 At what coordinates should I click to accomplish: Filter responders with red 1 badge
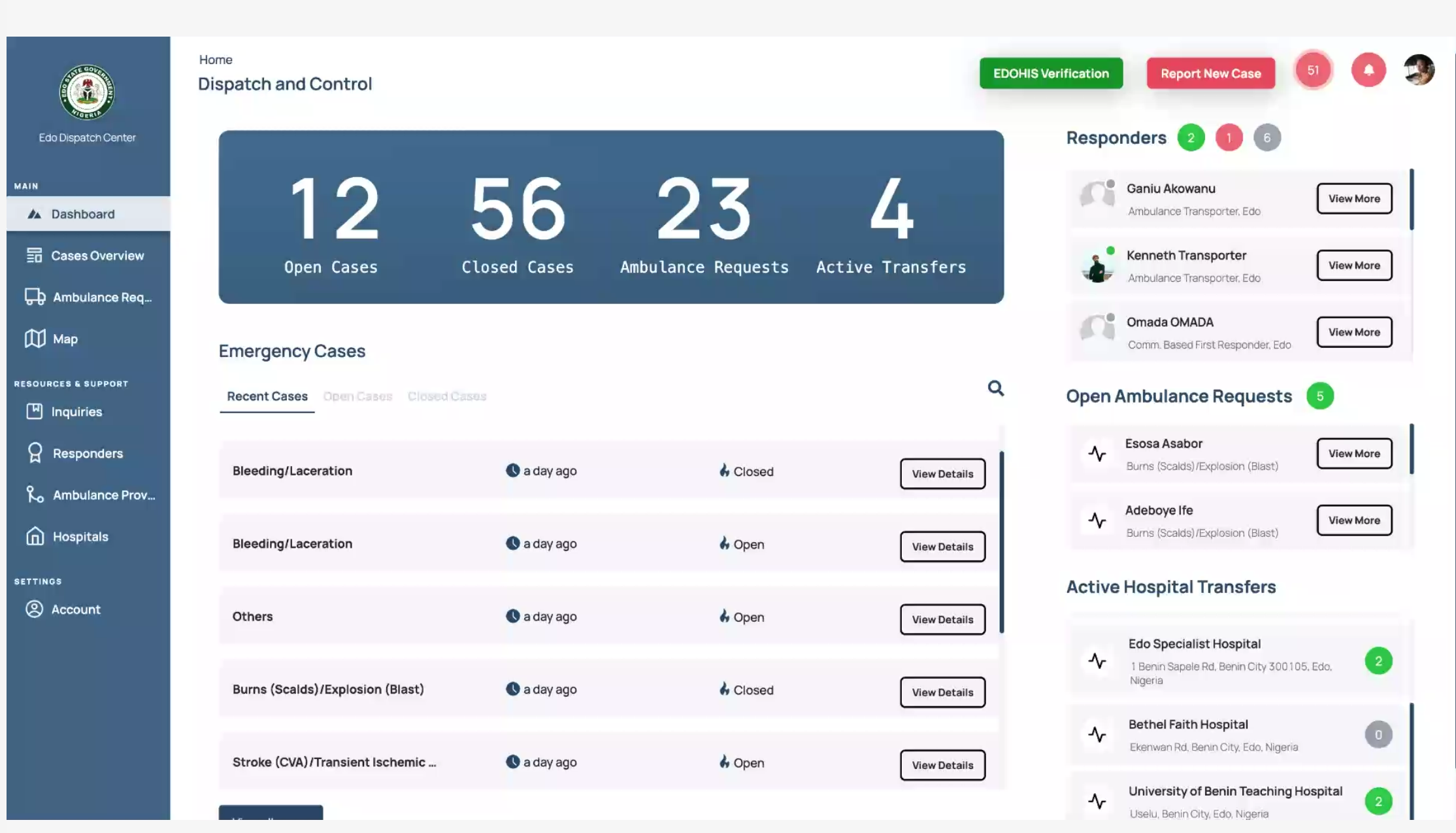1229,138
